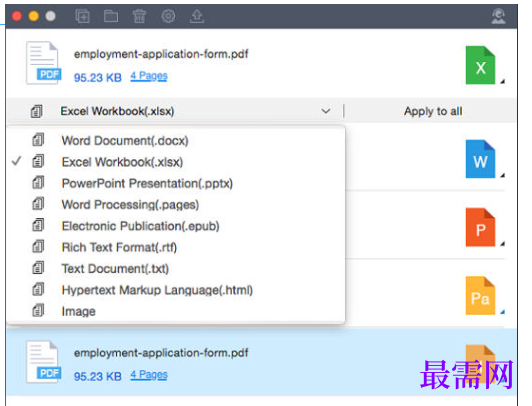
Task: Click the yellow Pages output format icon
Action: [480, 295]
